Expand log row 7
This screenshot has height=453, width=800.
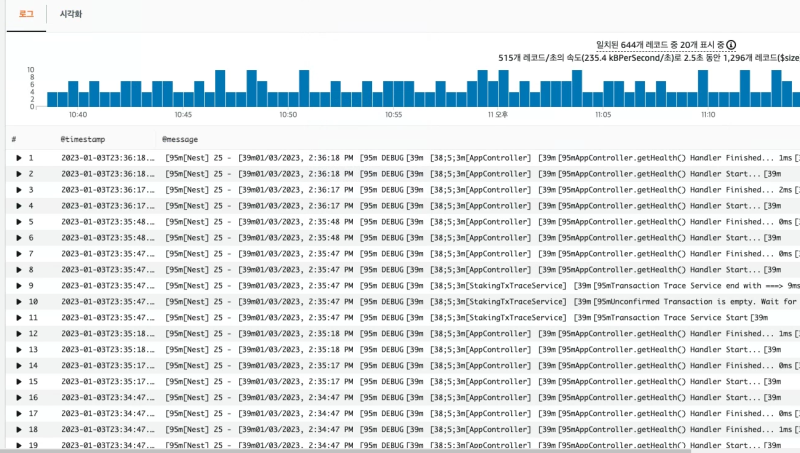19,254
